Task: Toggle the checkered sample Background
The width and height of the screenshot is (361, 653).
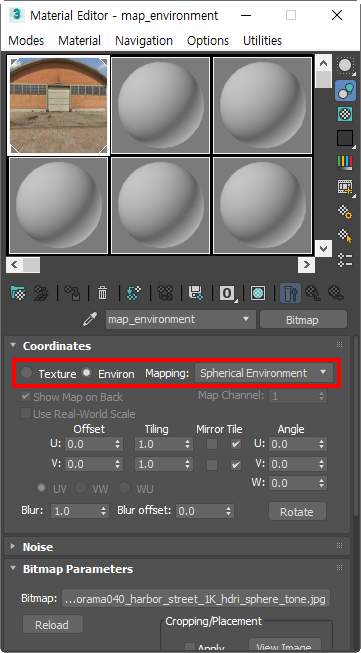Action: tap(345, 114)
